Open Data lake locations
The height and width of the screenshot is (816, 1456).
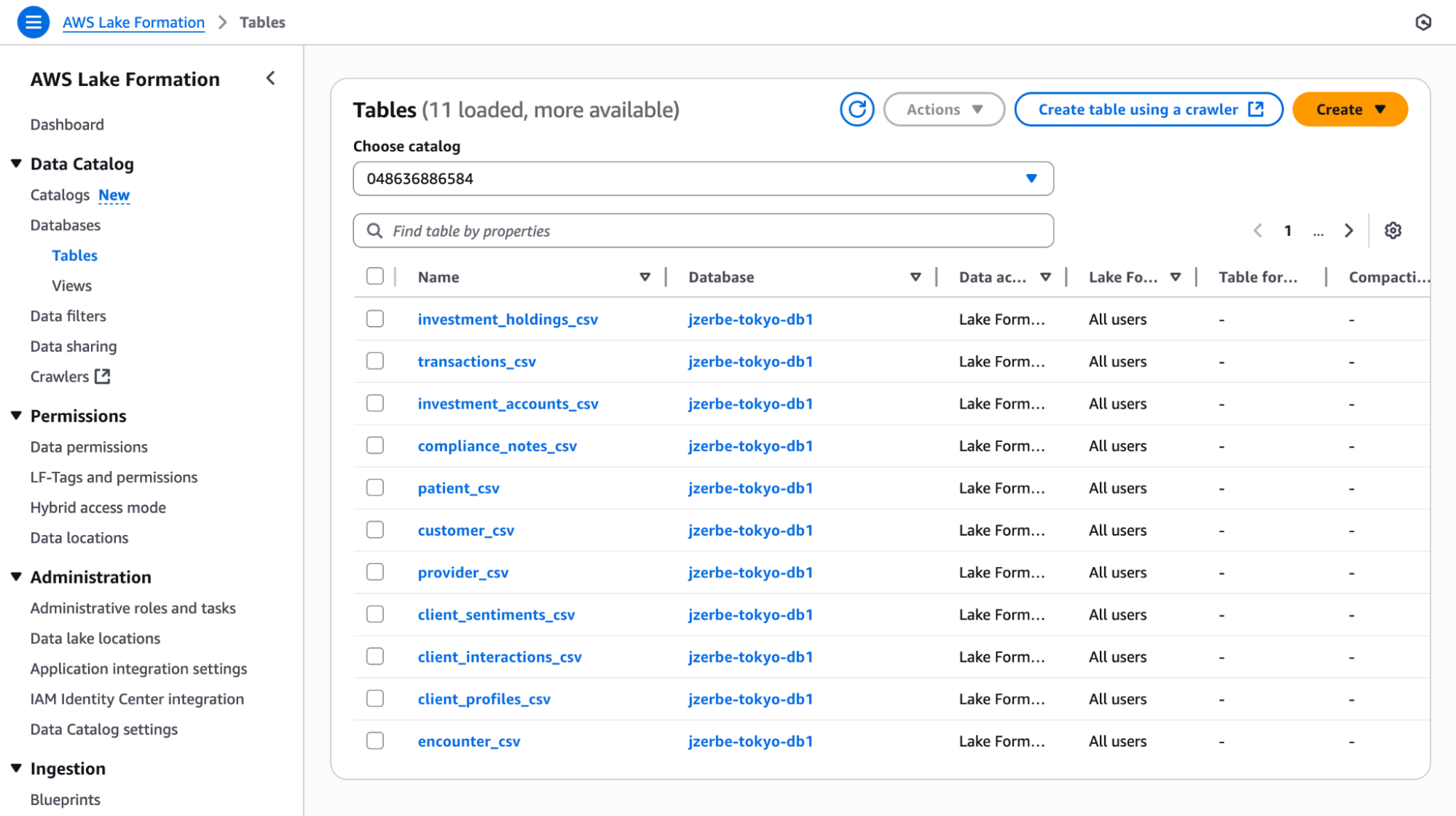pyautogui.click(x=95, y=638)
